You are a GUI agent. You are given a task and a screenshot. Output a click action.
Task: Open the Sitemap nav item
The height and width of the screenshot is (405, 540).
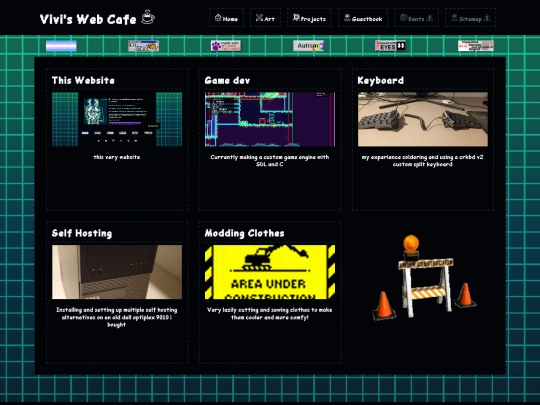coord(470,18)
